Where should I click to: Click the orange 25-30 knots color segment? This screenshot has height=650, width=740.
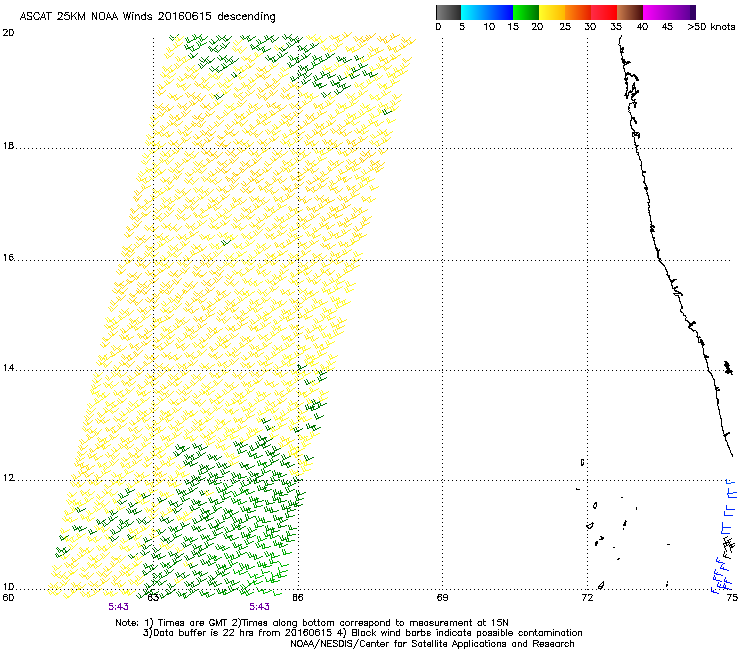(x=578, y=12)
